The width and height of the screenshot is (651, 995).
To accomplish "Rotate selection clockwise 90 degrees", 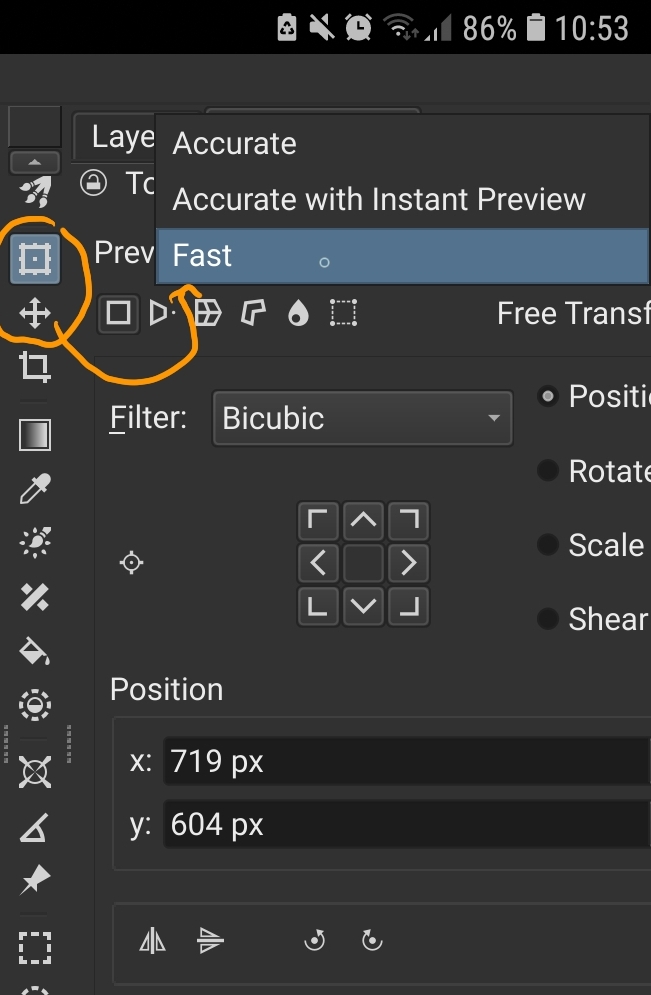I will (x=371, y=940).
